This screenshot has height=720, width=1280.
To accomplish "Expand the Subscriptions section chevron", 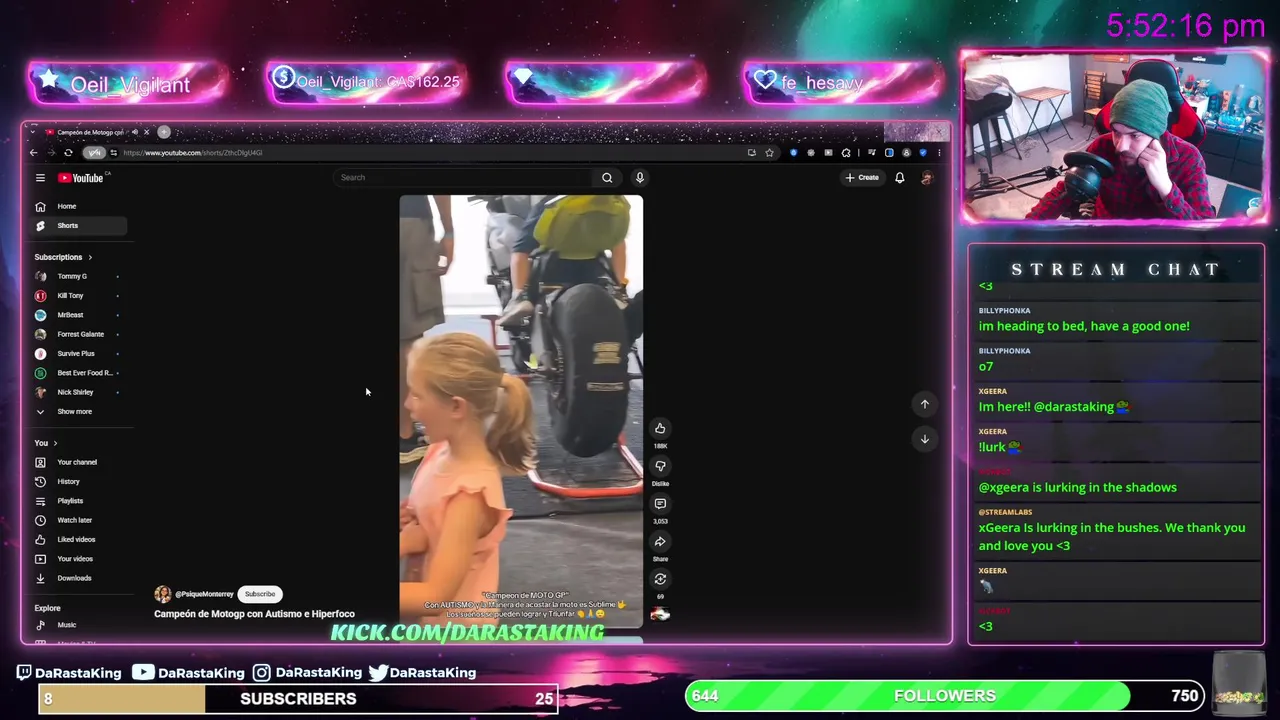I will click(89, 257).
